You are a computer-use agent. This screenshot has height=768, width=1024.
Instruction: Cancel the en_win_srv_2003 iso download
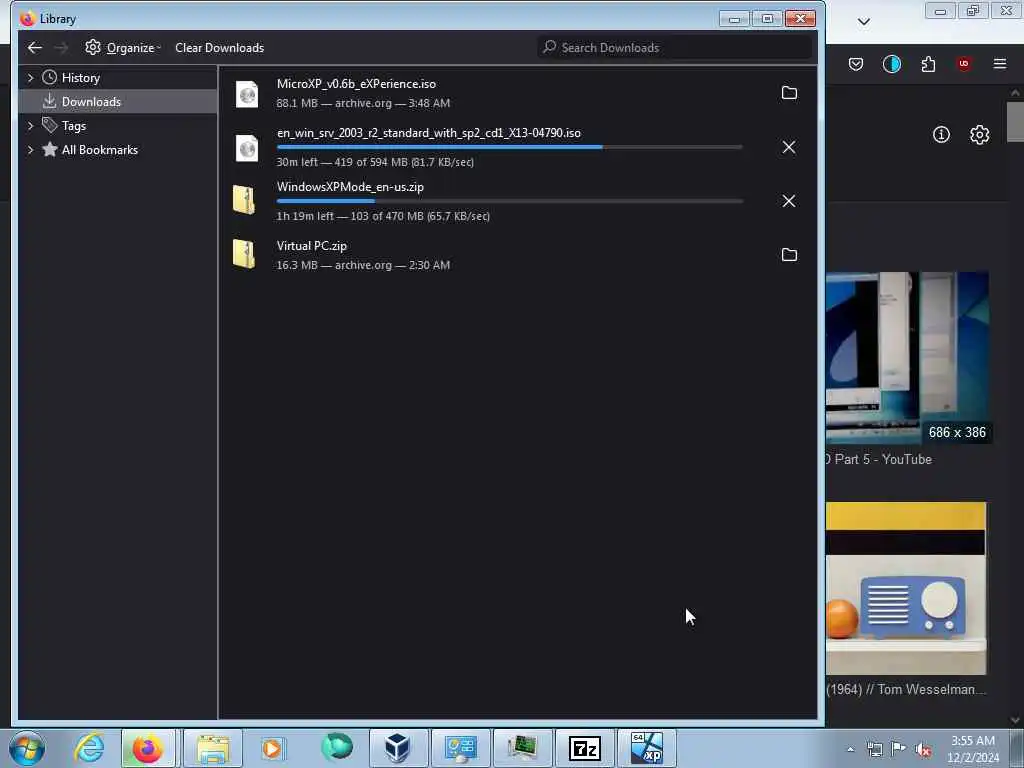pyautogui.click(x=789, y=147)
